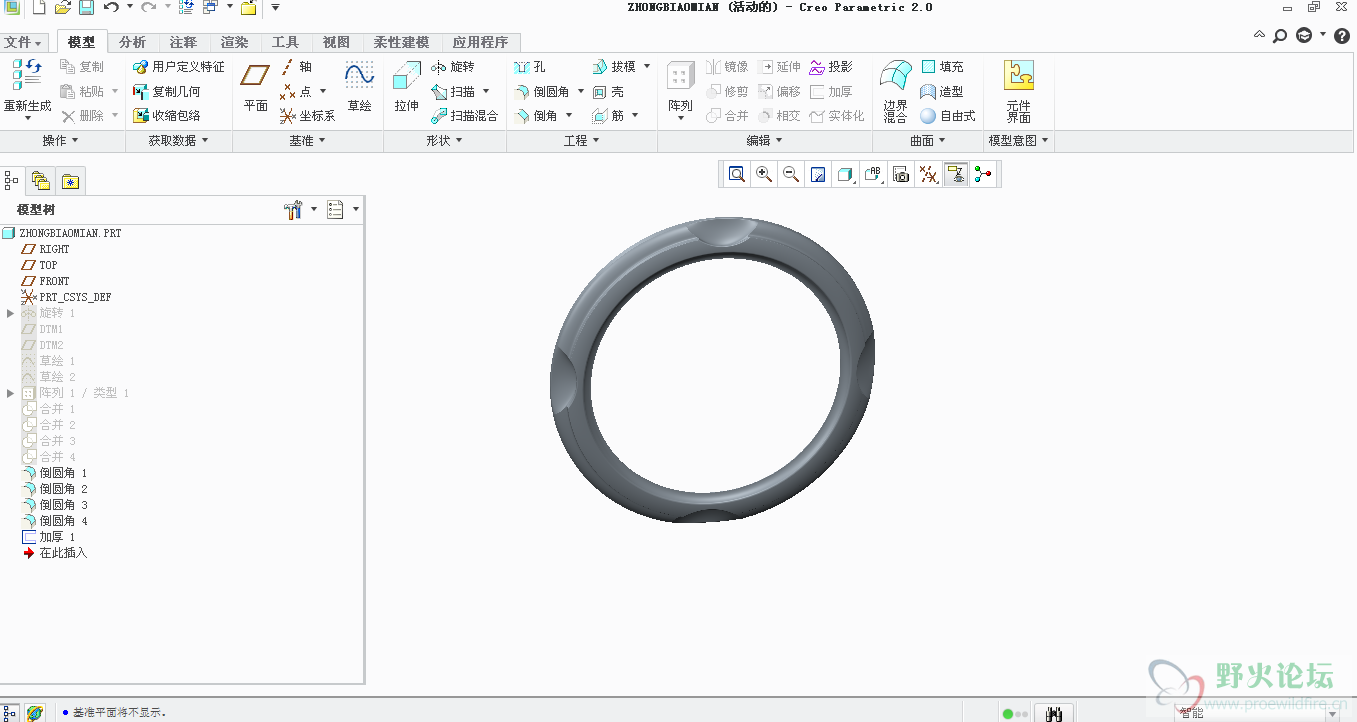The height and width of the screenshot is (722, 1357).
Task: Expand the 阵列 1 / 类型 1 tree node
Action: tap(11, 393)
